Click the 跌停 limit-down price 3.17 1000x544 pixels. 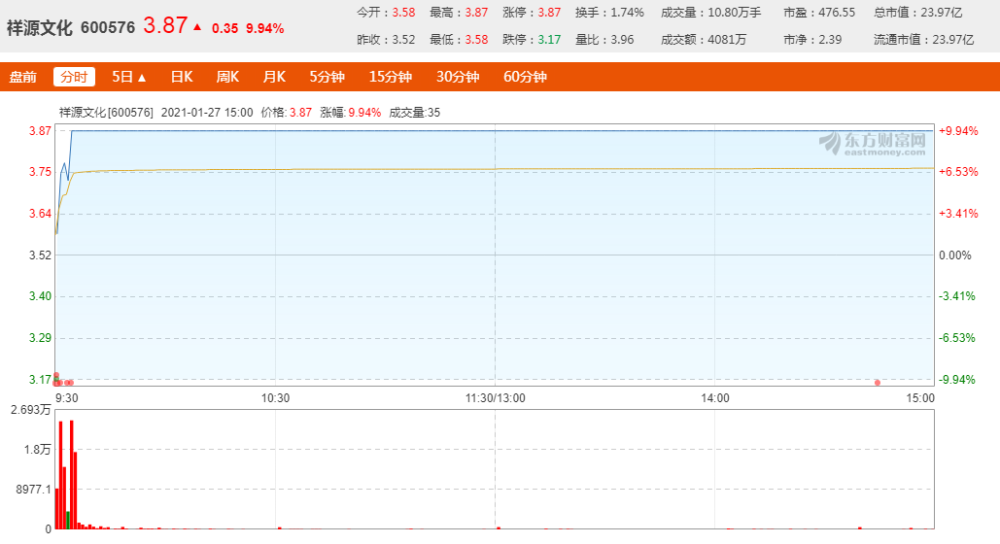(x=549, y=40)
